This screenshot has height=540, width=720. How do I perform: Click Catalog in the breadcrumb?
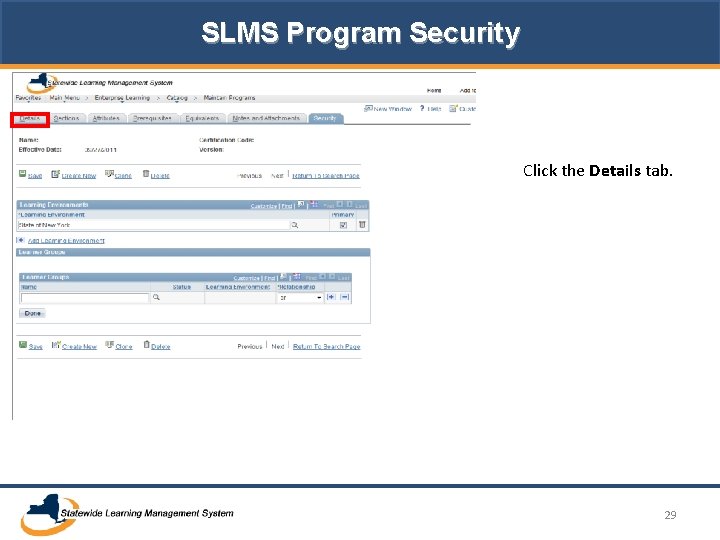point(177,98)
